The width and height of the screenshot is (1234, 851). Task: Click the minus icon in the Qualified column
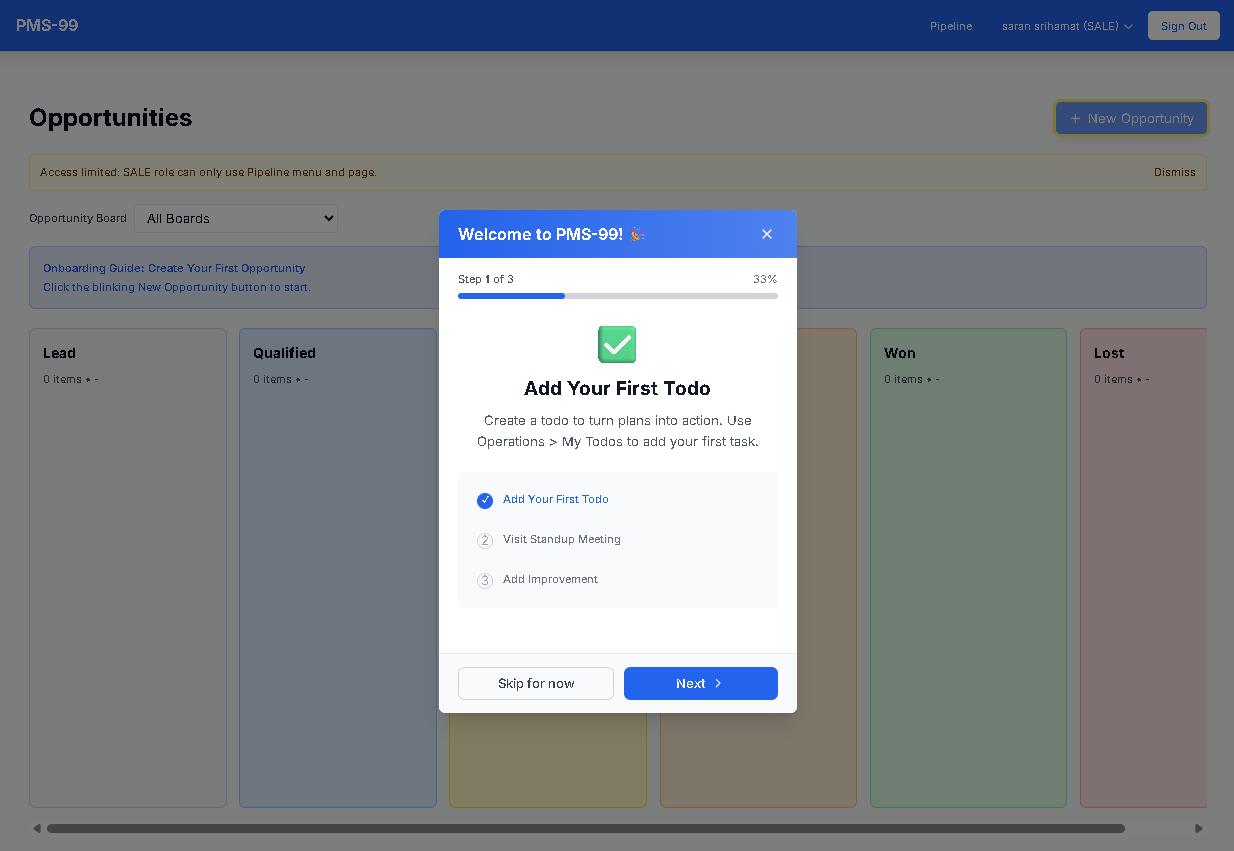307,379
